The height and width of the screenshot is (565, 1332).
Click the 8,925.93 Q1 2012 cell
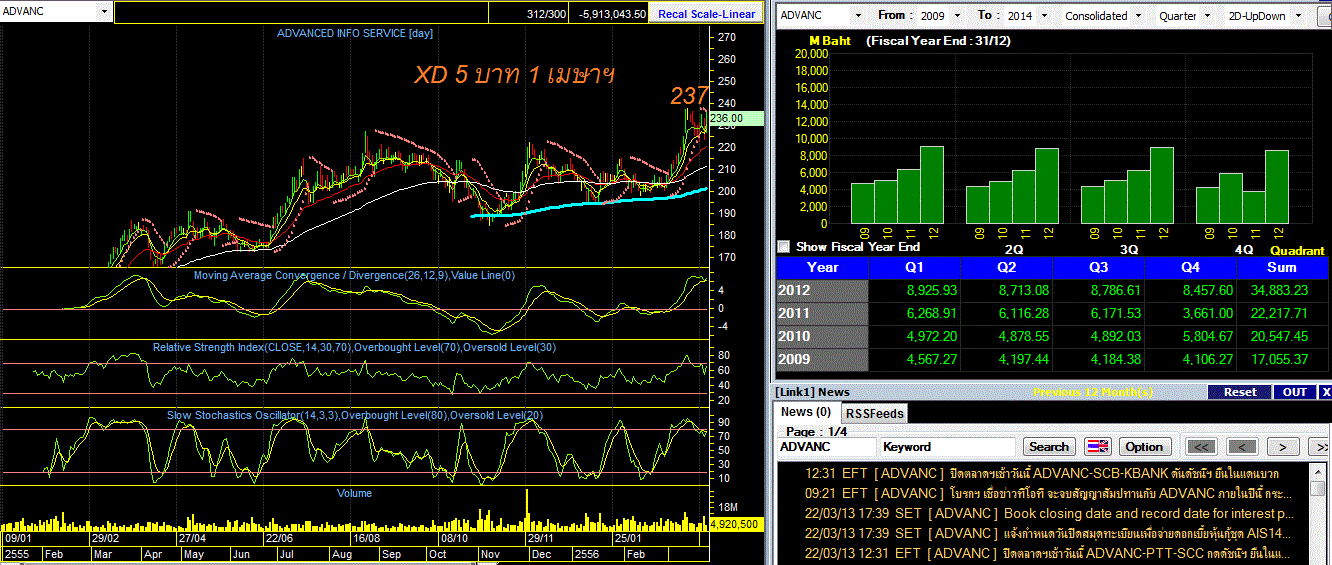914,290
